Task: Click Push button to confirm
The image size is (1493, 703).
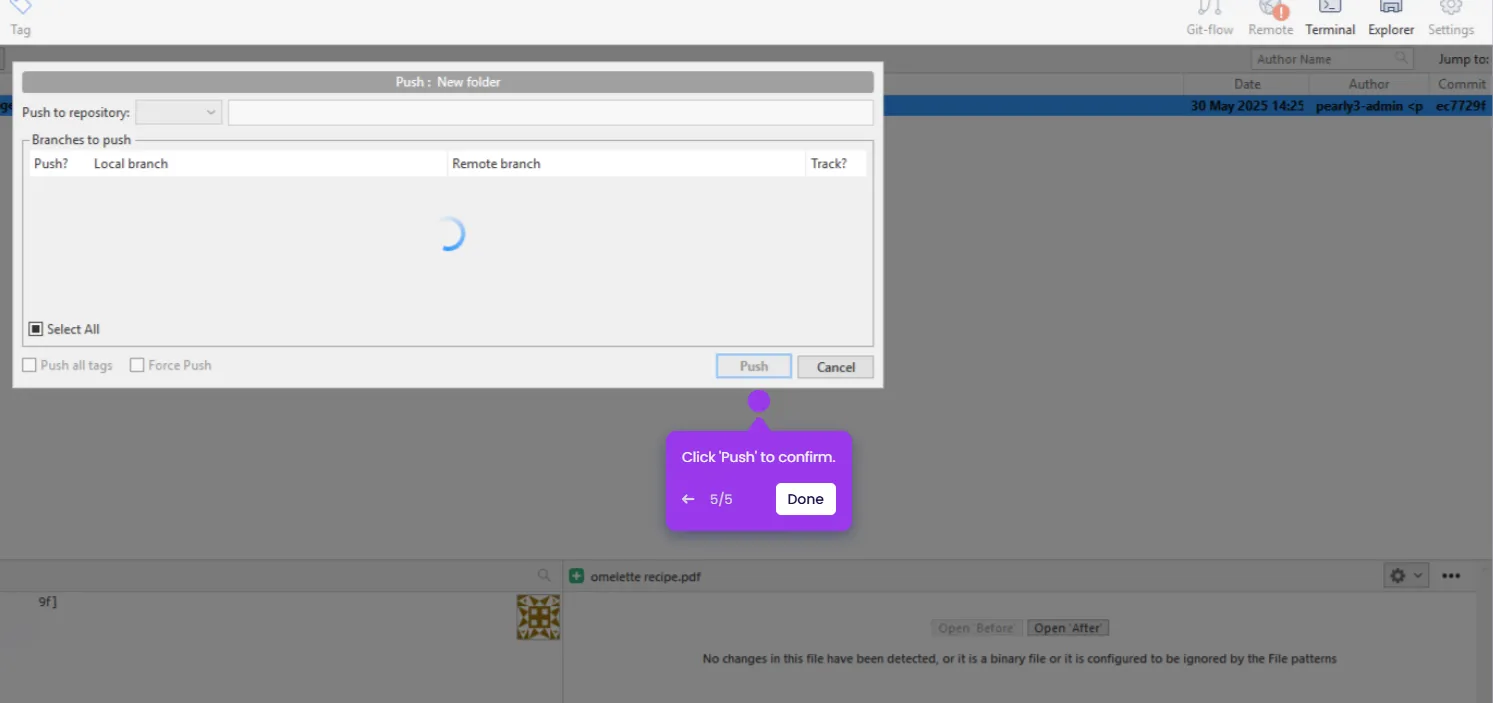Action: pyautogui.click(x=754, y=367)
